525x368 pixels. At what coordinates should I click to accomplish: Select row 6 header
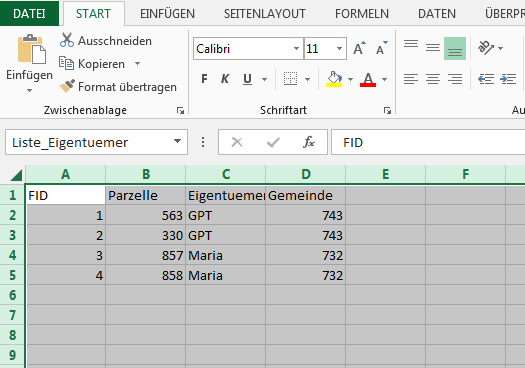(x=12, y=295)
